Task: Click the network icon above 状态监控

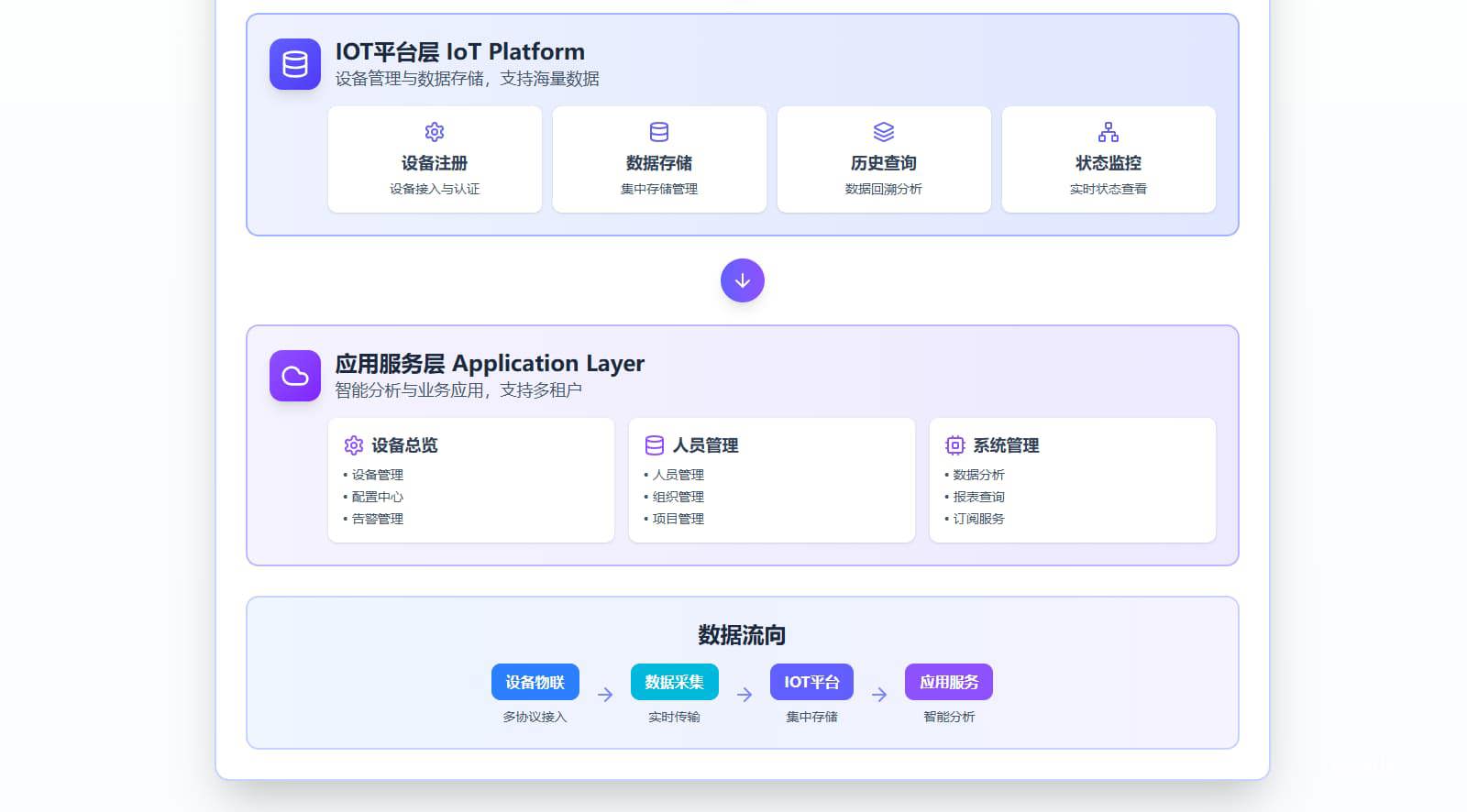Action: tap(1109, 132)
